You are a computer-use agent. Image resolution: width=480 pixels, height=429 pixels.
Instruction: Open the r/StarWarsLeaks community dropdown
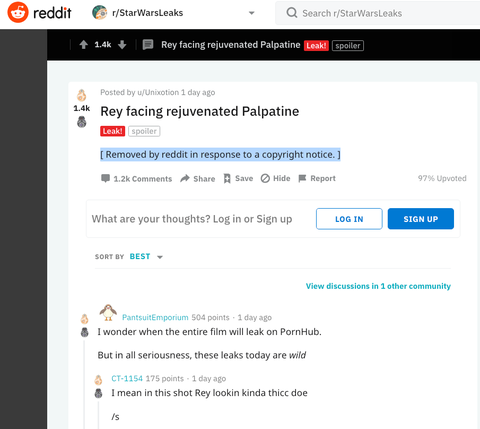(252, 13)
